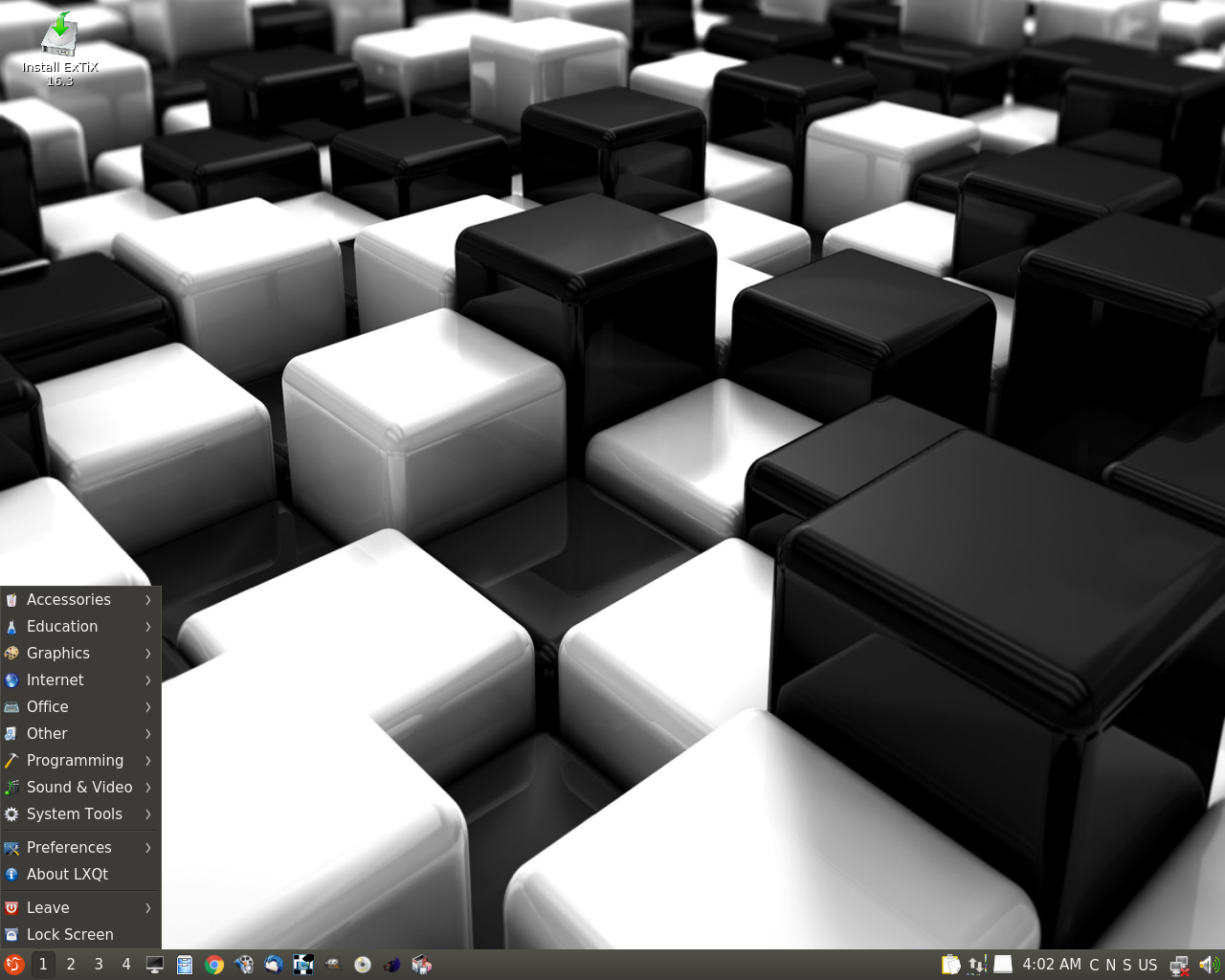Open the Education menu category

click(80, 627)
